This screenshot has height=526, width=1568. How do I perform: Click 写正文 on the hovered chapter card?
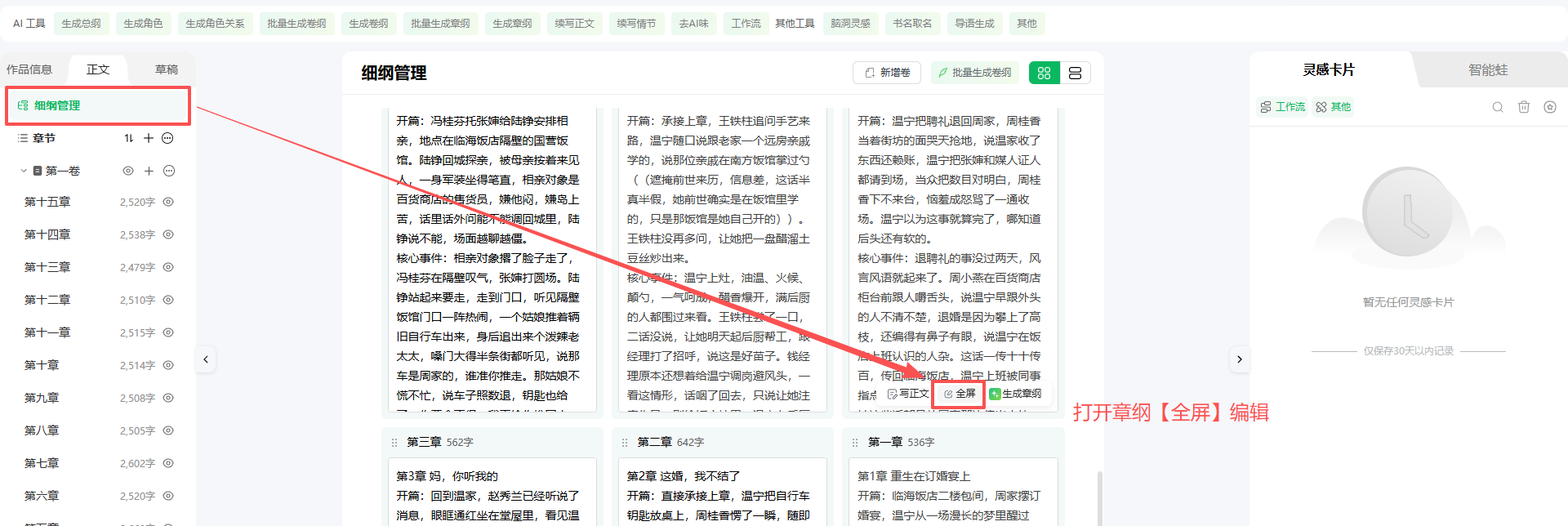(908, 394)
